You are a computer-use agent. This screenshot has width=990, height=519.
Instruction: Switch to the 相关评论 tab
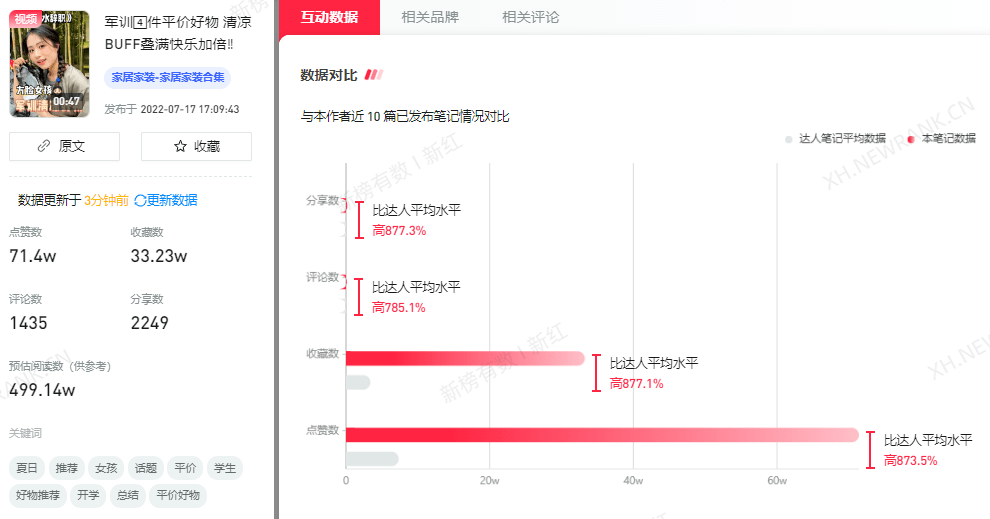[x=530, y=17]
